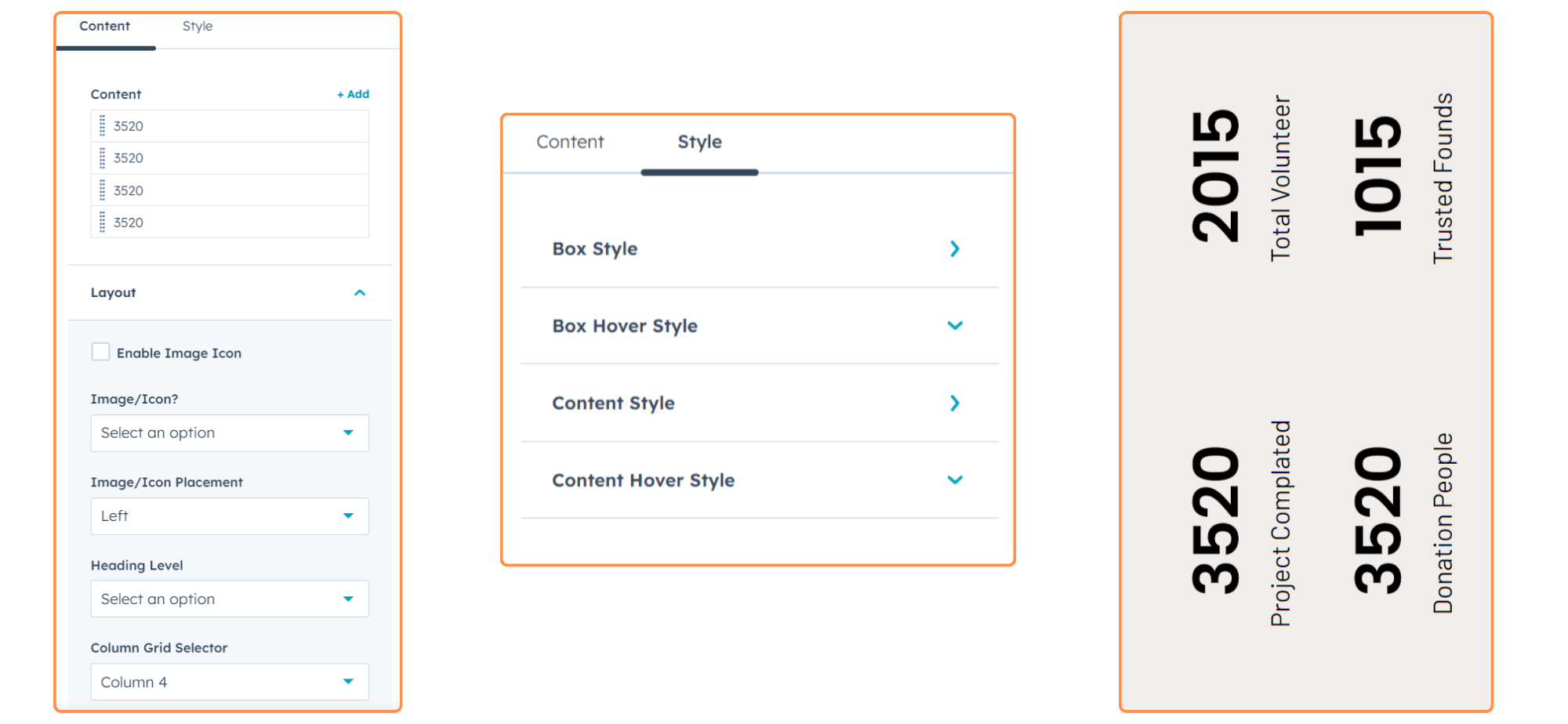The height and width of the screenshot is (724, 1568).
Task: Open the Image/Icon? dropdown
Action: [x=229, y=433]
